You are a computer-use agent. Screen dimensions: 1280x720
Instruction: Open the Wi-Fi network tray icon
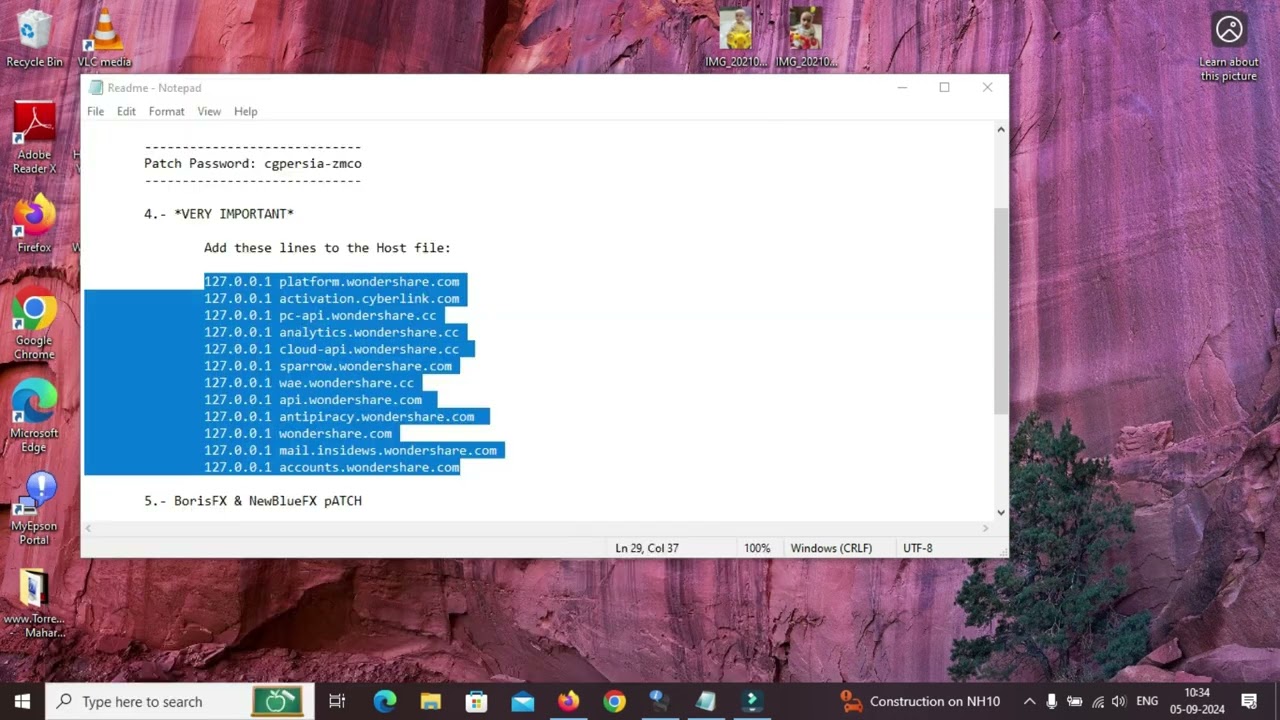[x=1099, y=701]
